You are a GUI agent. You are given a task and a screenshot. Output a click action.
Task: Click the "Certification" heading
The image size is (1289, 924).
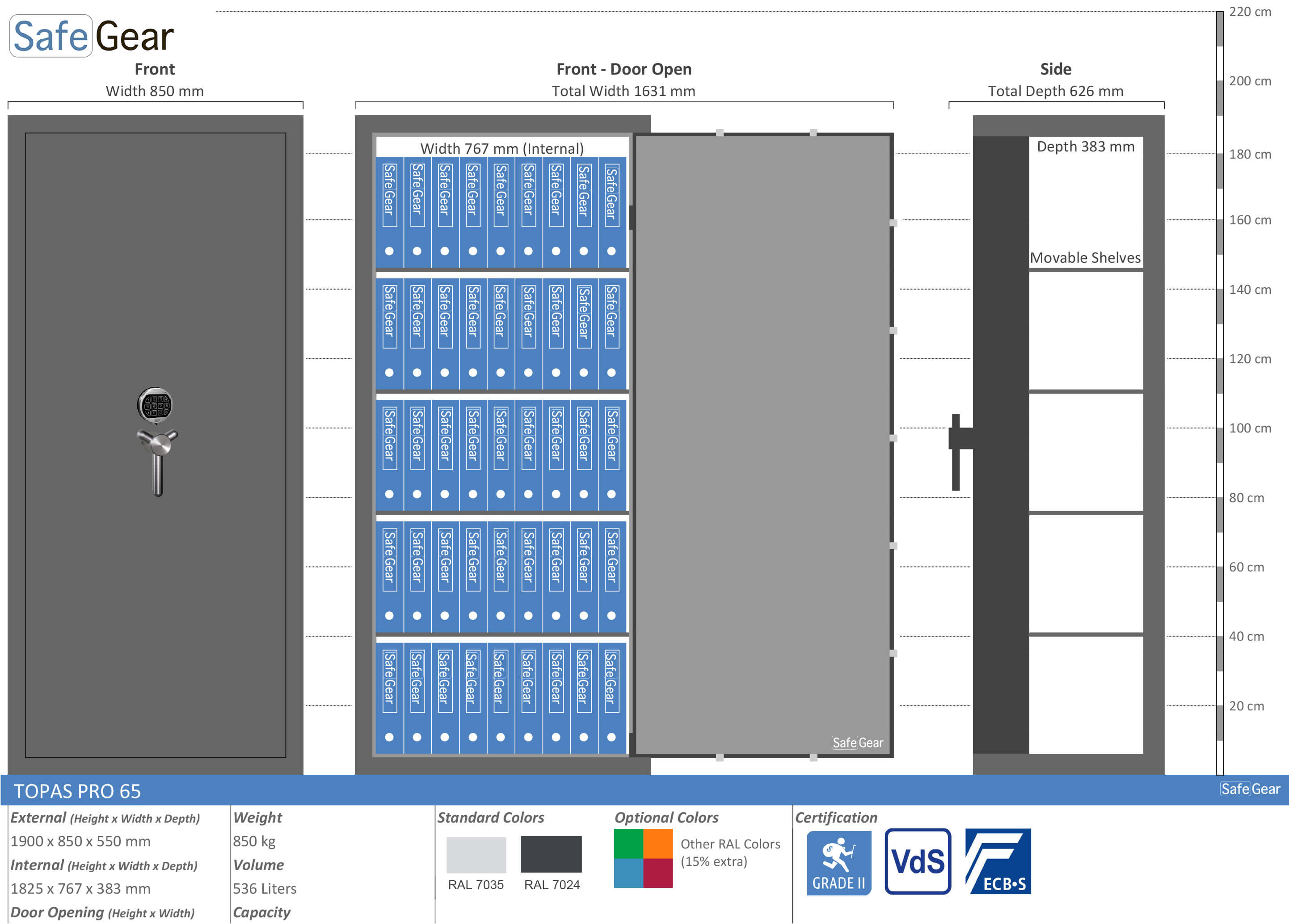coord(836,818)
